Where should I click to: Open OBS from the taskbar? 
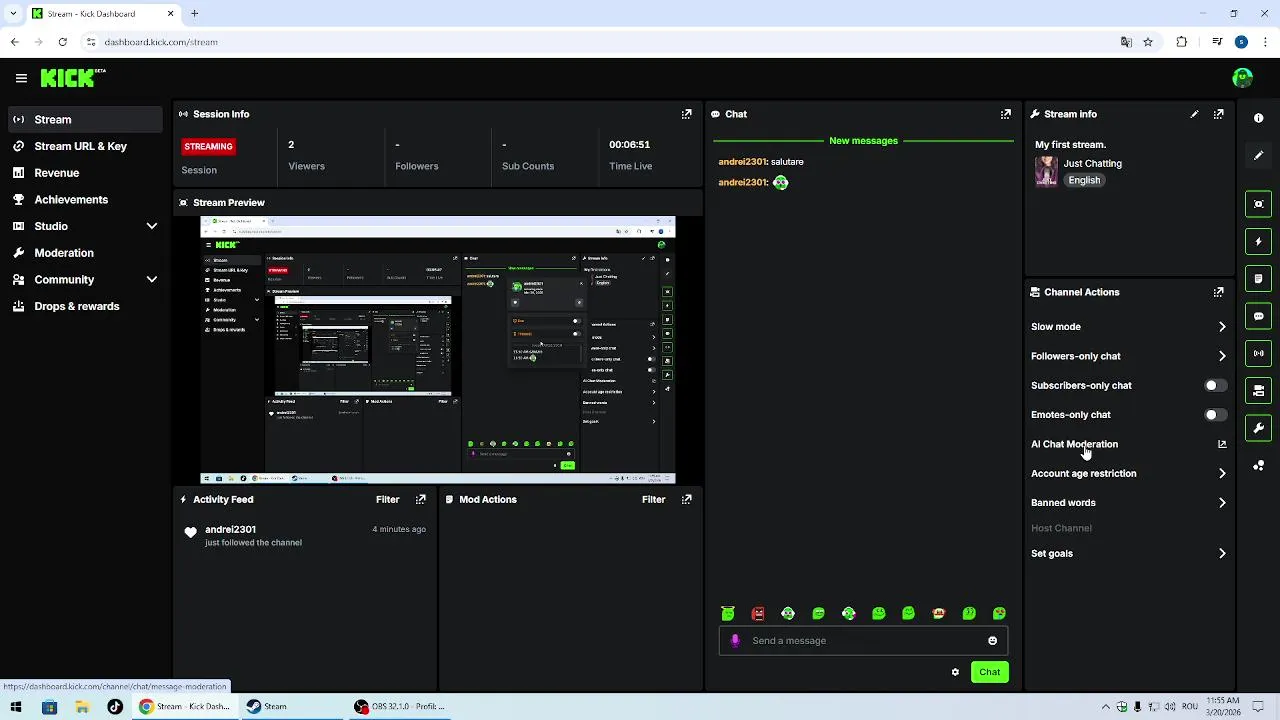pos(400,706)
